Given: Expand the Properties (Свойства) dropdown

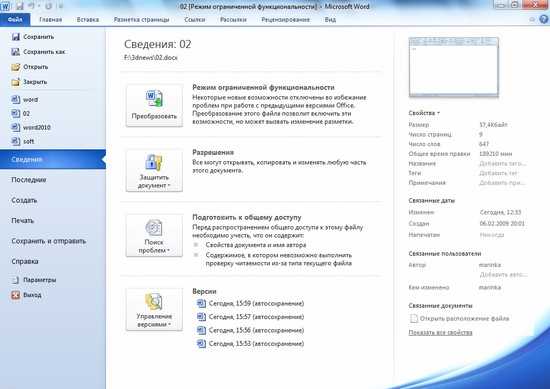Looking at the screenshot, I should tap(424, 113).
